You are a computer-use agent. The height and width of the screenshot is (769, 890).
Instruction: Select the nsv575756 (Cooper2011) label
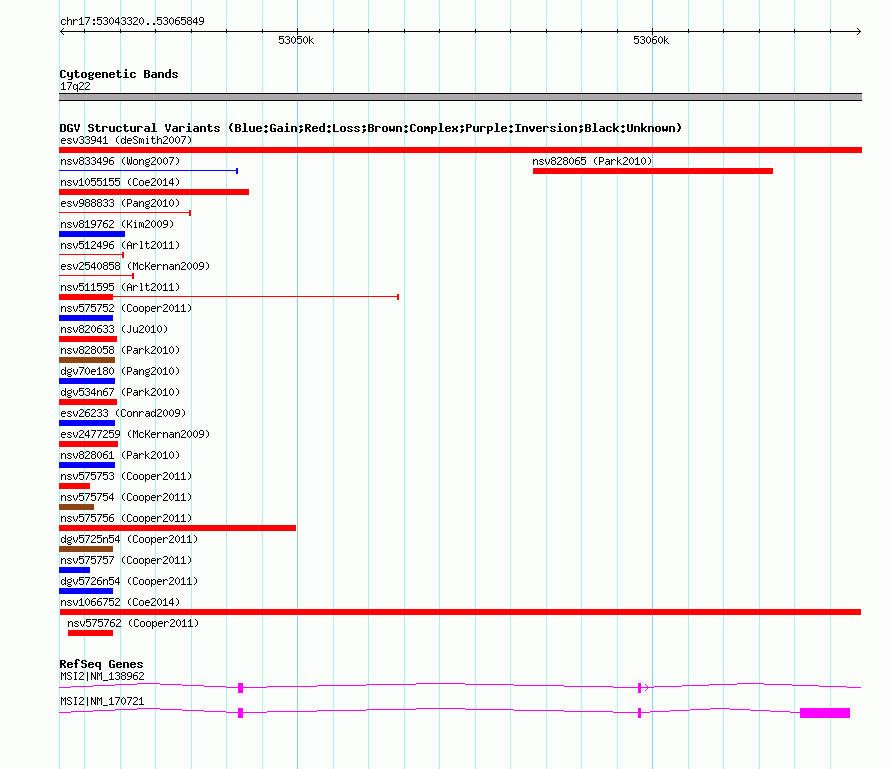pos(126,518)
